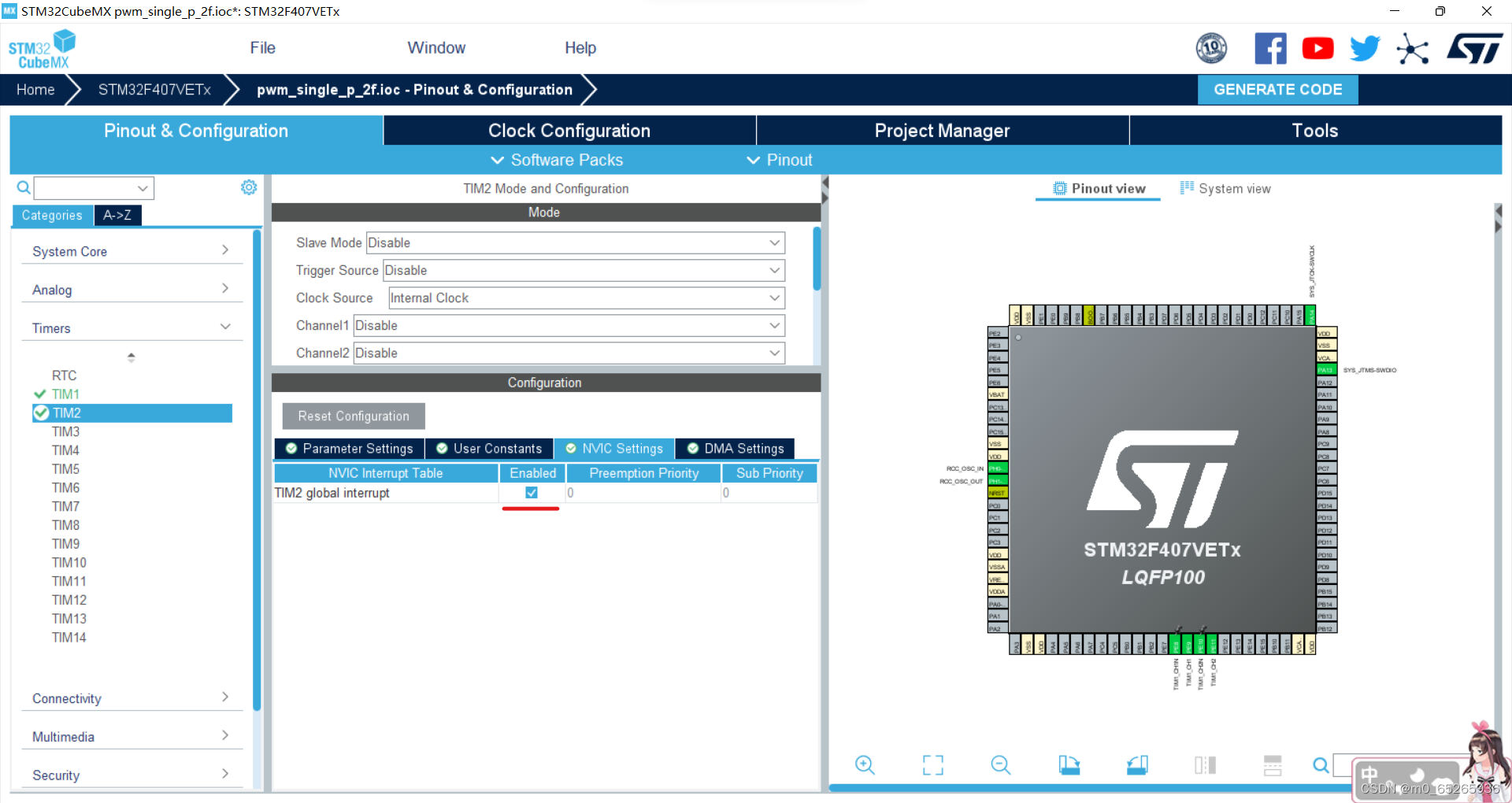Click the vertical split view icon below the pinout

click(x=1205, y=764)
